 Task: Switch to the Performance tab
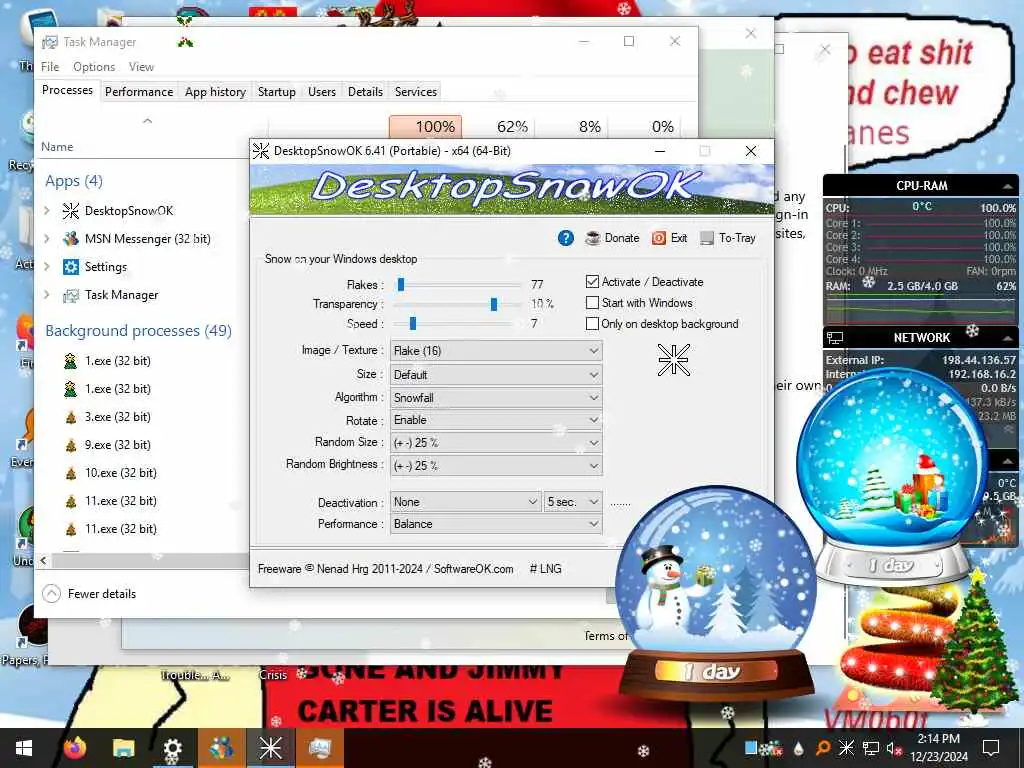(x=139, y=91)
